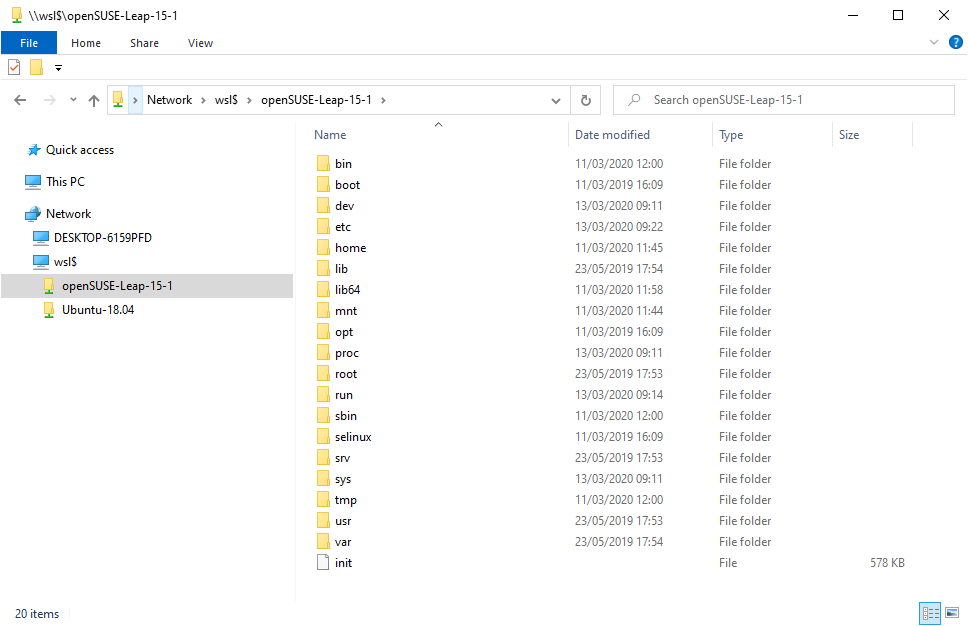Go up one folder level
Viewport: 968px width, 626px height.
click(94, 99)
